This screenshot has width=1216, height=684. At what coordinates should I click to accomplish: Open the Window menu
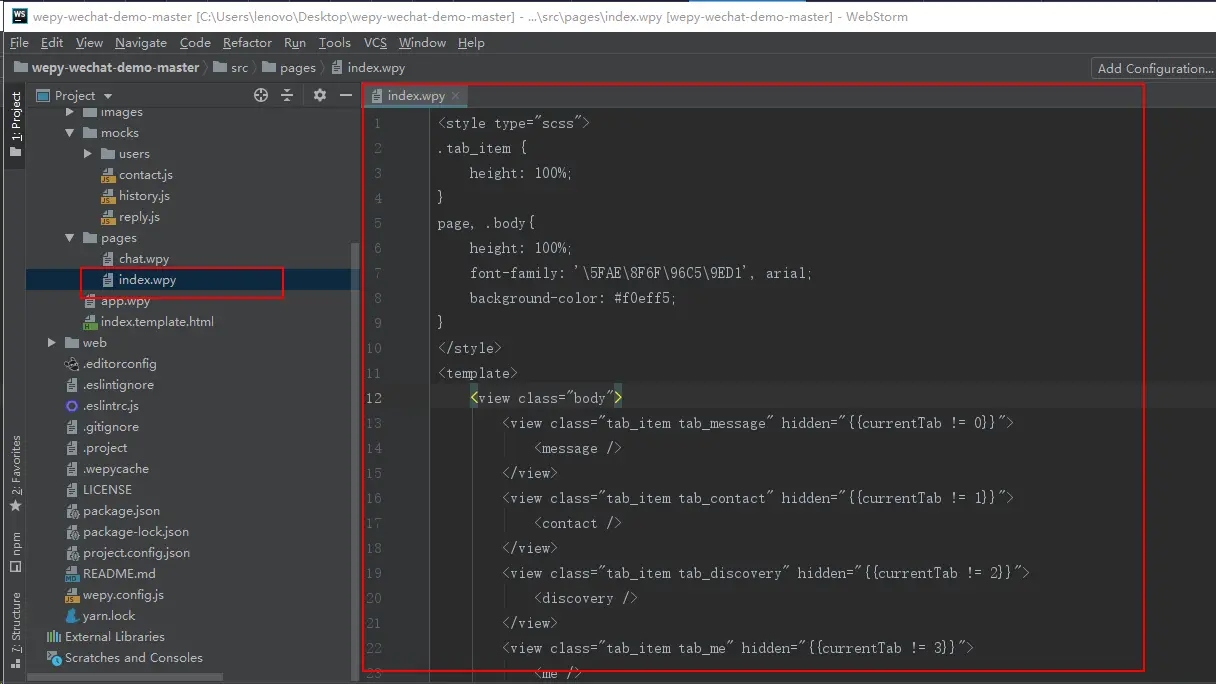pyautogui.click(x=422, y=42)
